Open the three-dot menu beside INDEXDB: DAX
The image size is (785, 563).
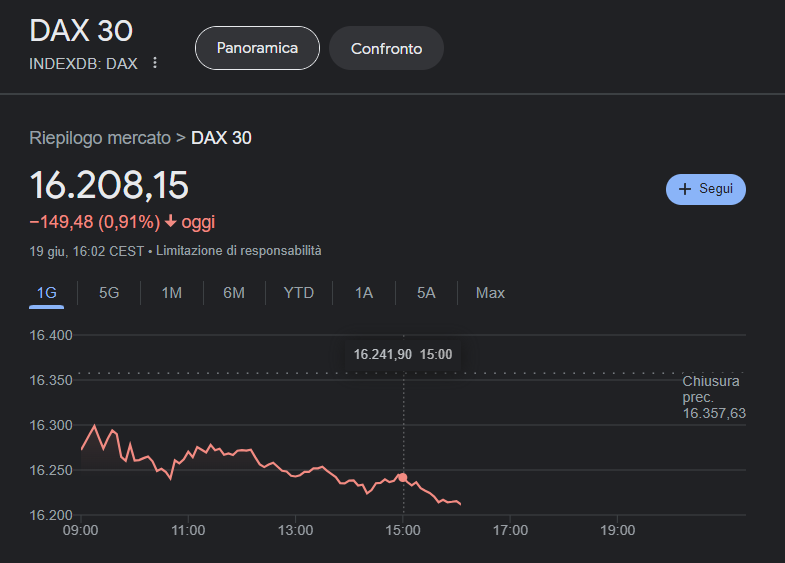click(x=154, y=63)
